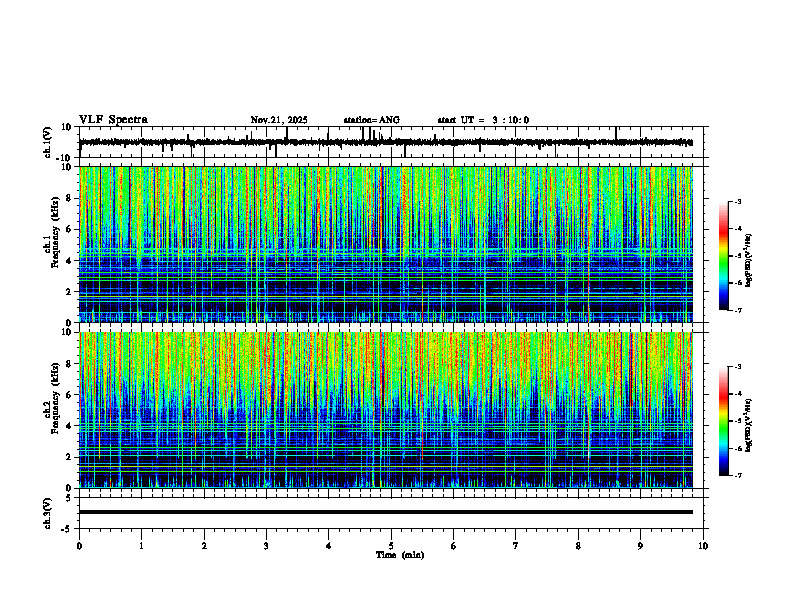Click the 8 kHz tick label on ch.2 axis

69,364
